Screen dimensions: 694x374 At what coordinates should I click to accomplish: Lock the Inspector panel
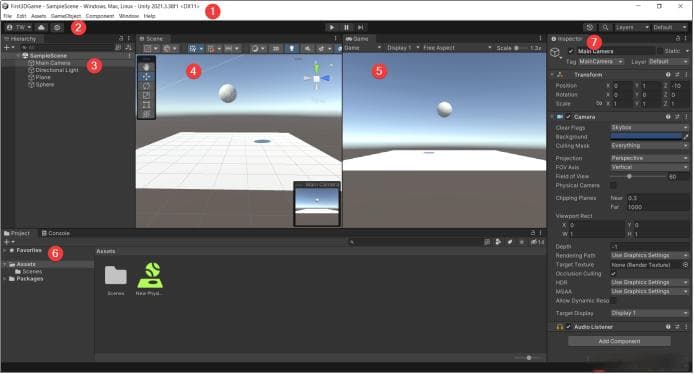[678, 39]
